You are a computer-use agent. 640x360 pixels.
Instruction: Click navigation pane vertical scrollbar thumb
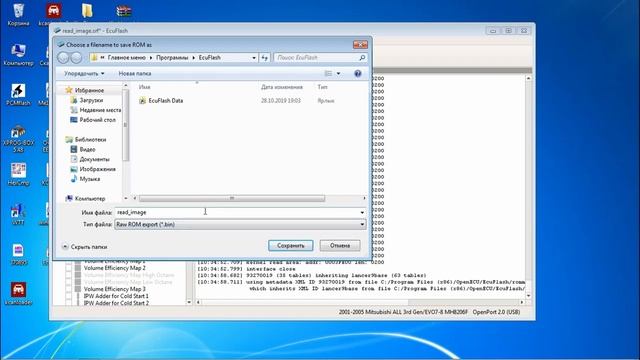(x=125, y=125)
